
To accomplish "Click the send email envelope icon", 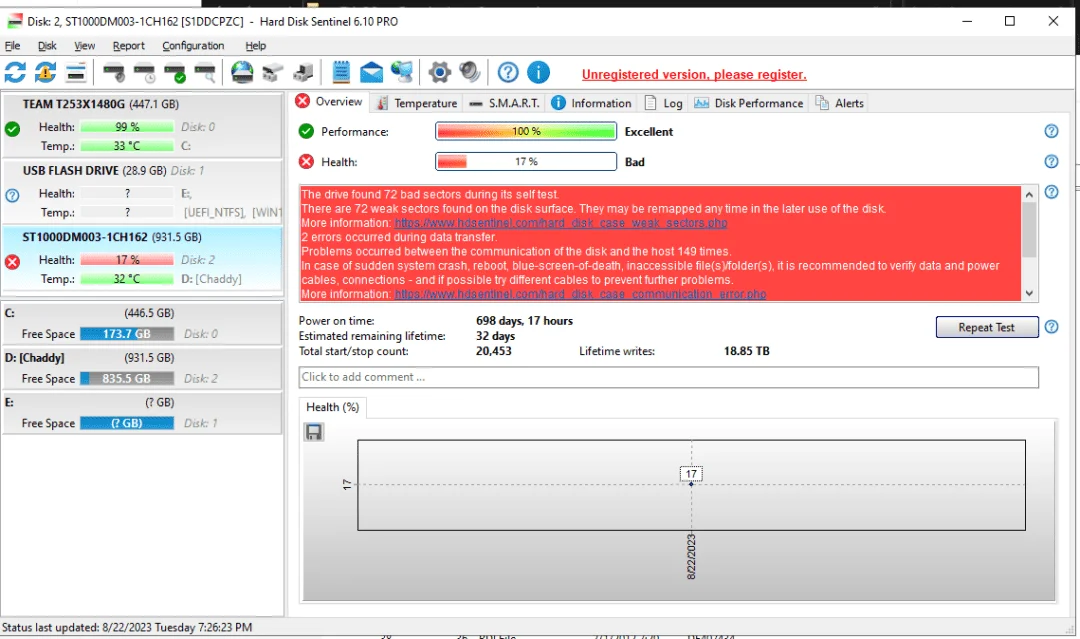I will [x=371, y=72].
